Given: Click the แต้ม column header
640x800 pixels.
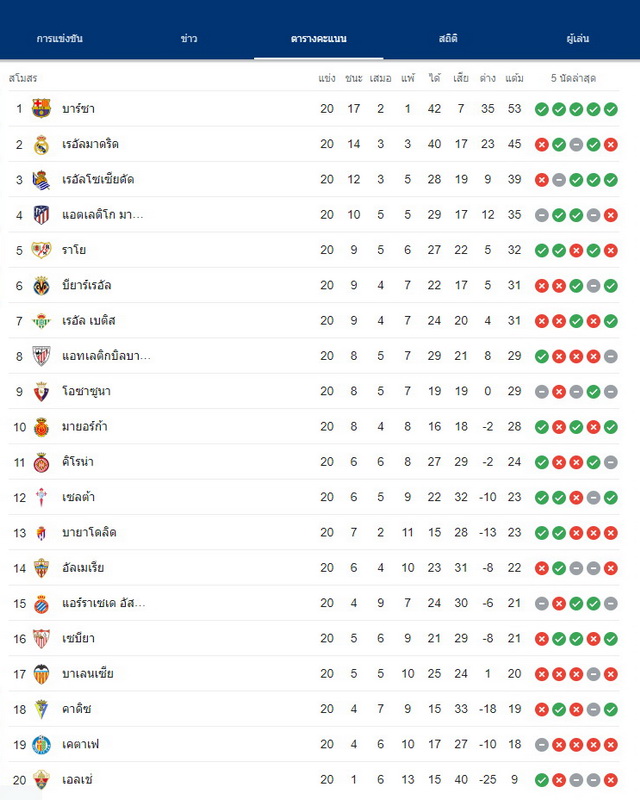Looking at the screenshot, I should pos(514,78).
